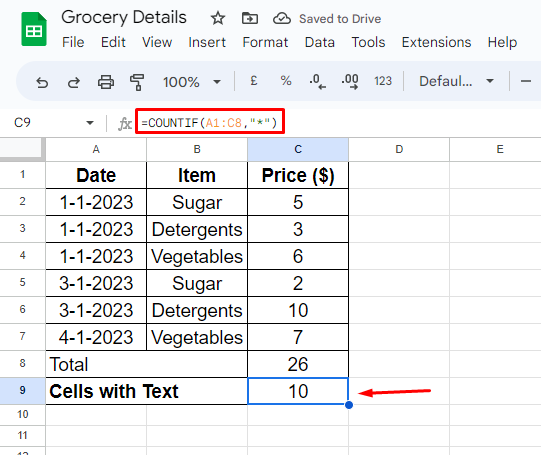
Task: Click Sugar cell in row 2
Action: [197, 202]
